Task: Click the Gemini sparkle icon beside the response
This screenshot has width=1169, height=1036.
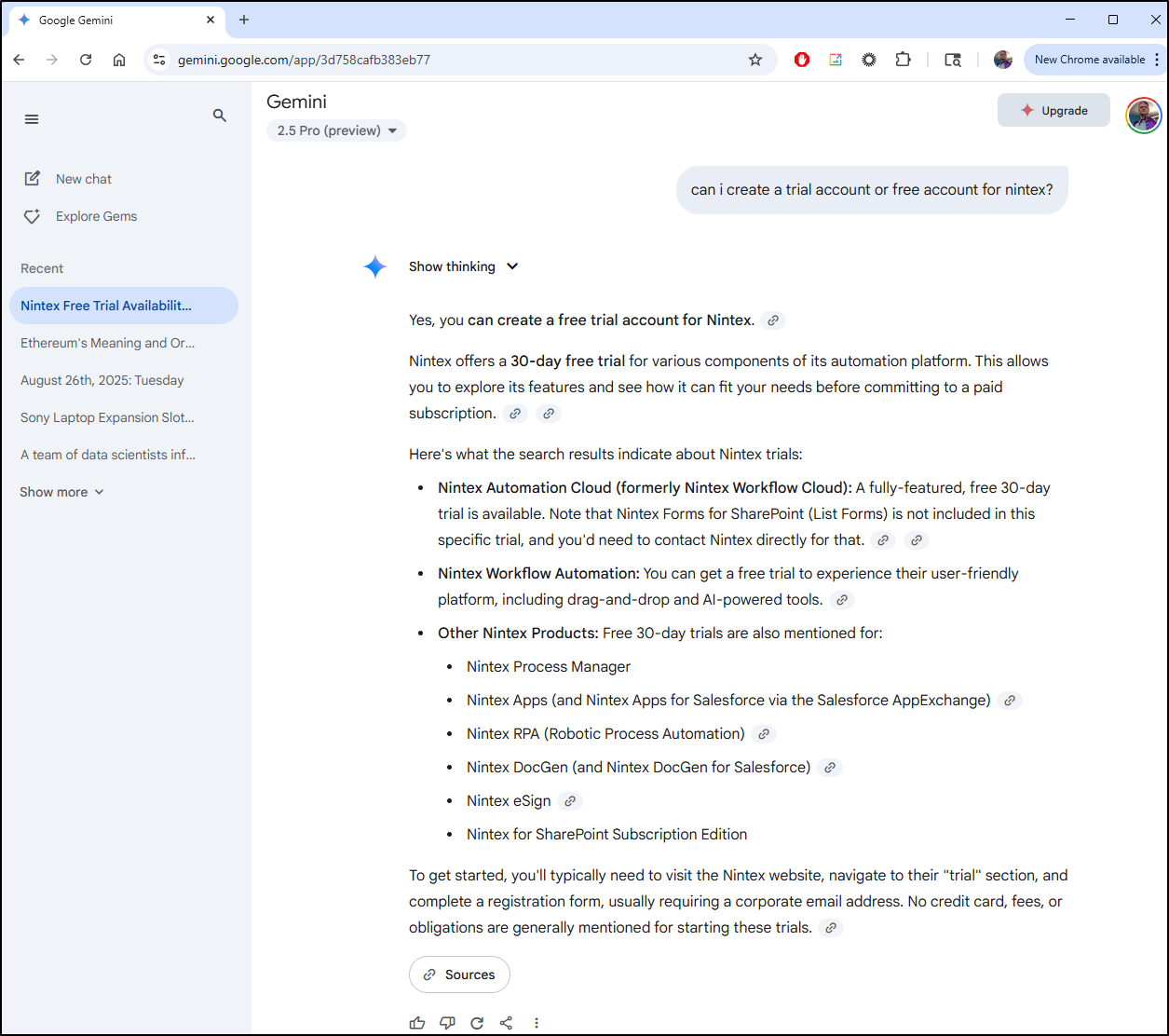Action: (375, 267)
